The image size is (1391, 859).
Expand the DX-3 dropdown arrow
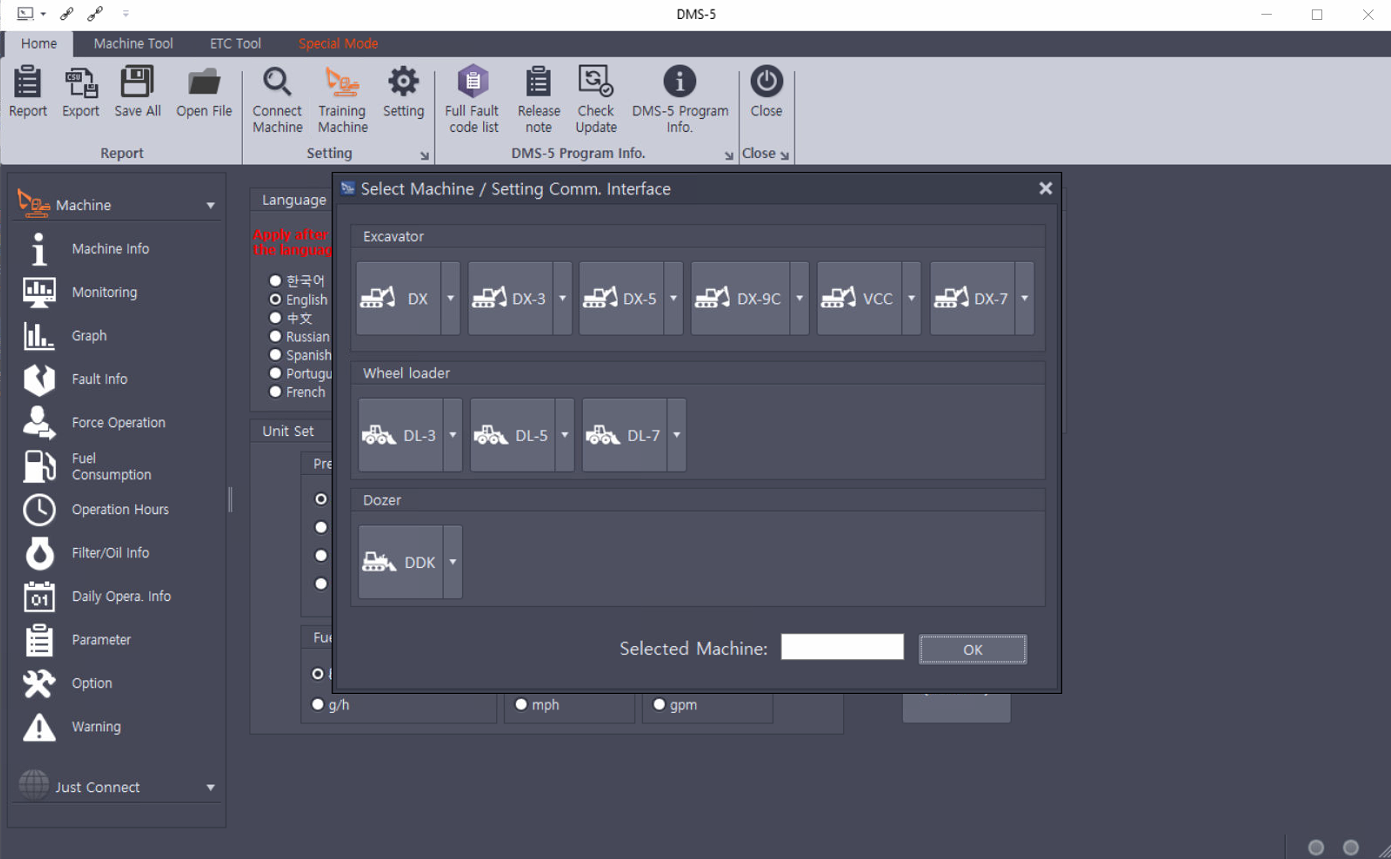pyautogui.click(x=562, y=298)
